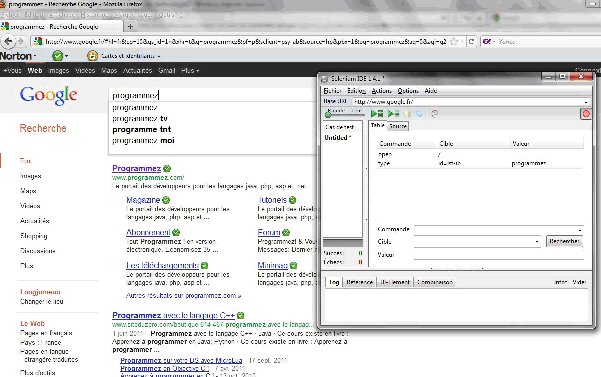Click into the Google search input field
This screenshot has height=377, width=601.
click(x=213, y=95)
